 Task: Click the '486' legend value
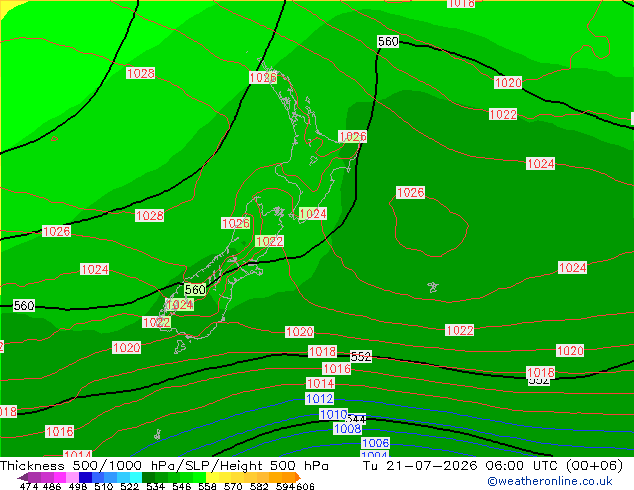pos(52,486)
